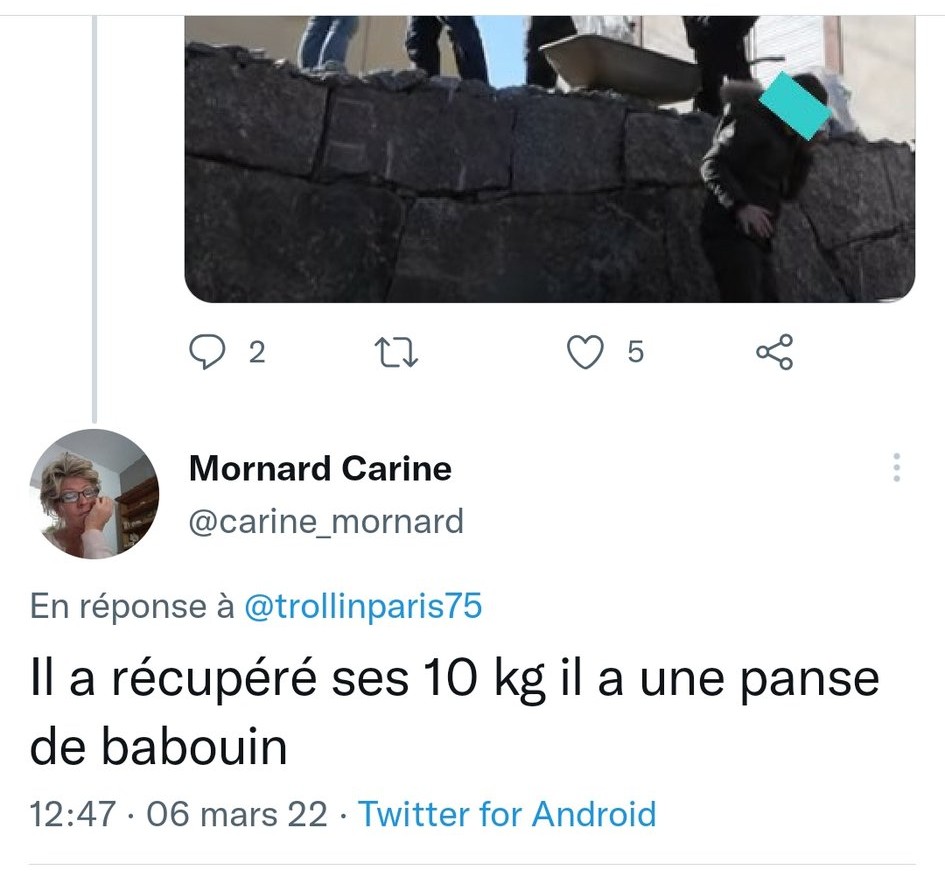Viewport: 945px width, 871px height.
Task: Click the Twitter for Android source link
Action: click(x=507, y=814)
